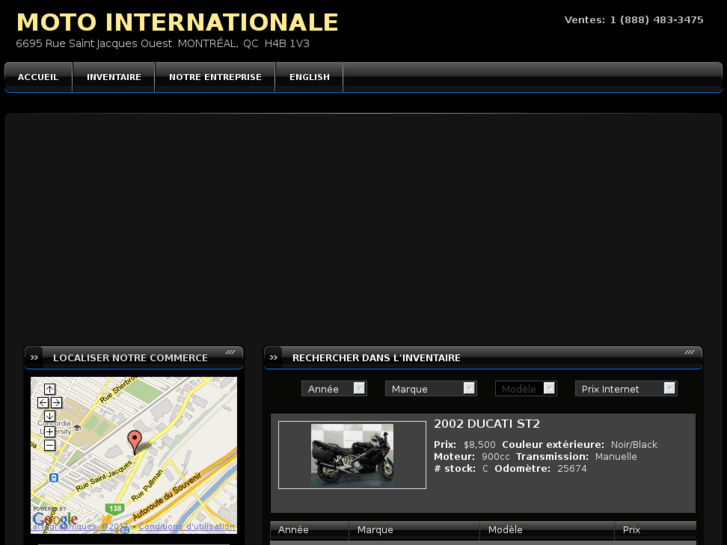Click the Concordia University school icon
The height and width of the screenshot is (545, 727).
pos(77,428)
